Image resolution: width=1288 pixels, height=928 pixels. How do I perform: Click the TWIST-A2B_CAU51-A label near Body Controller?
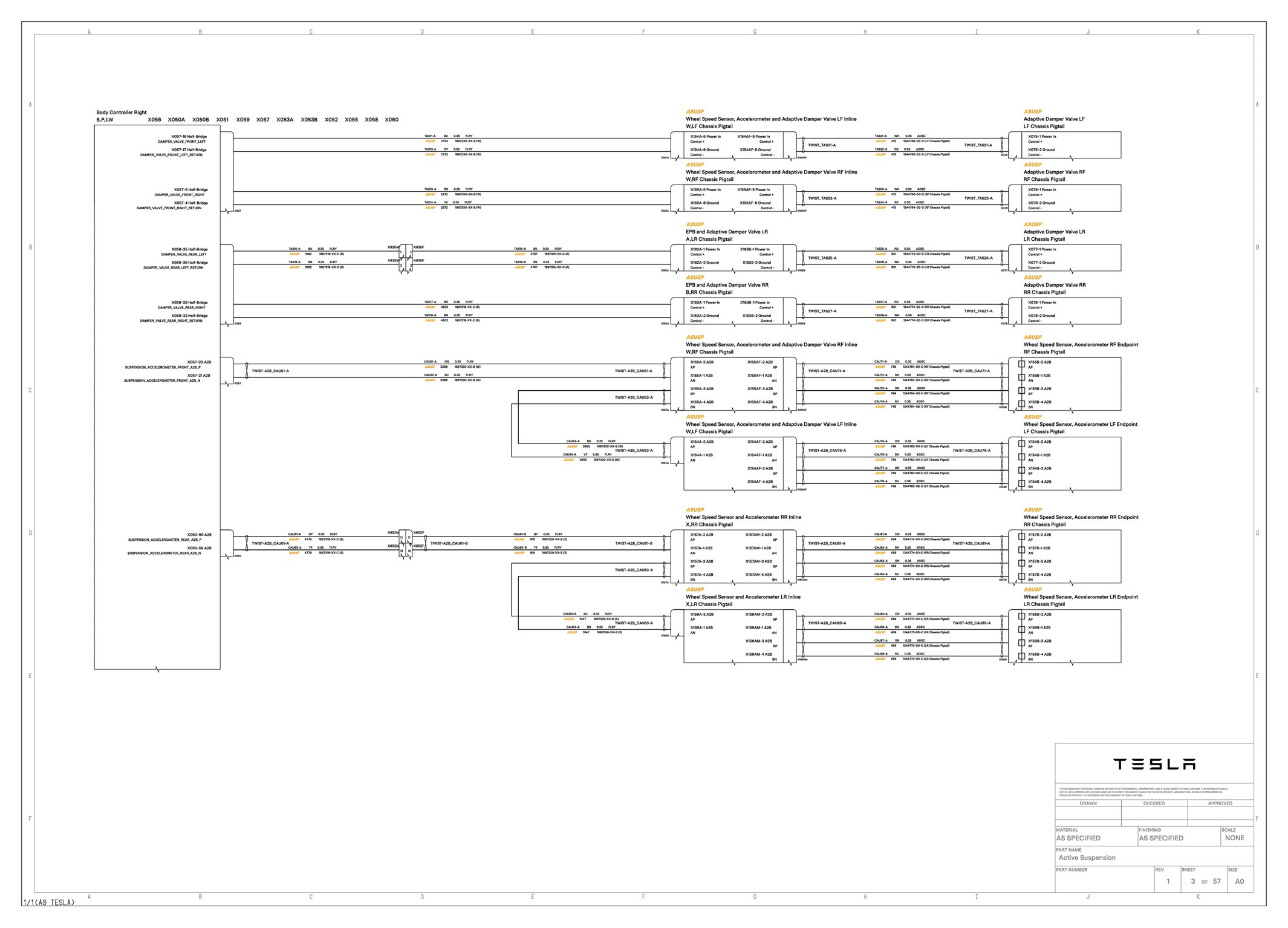pyautogui.click(x=270, y=371)
